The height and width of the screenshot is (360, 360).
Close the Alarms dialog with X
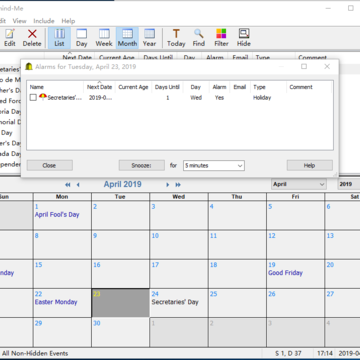pos(327,66)
